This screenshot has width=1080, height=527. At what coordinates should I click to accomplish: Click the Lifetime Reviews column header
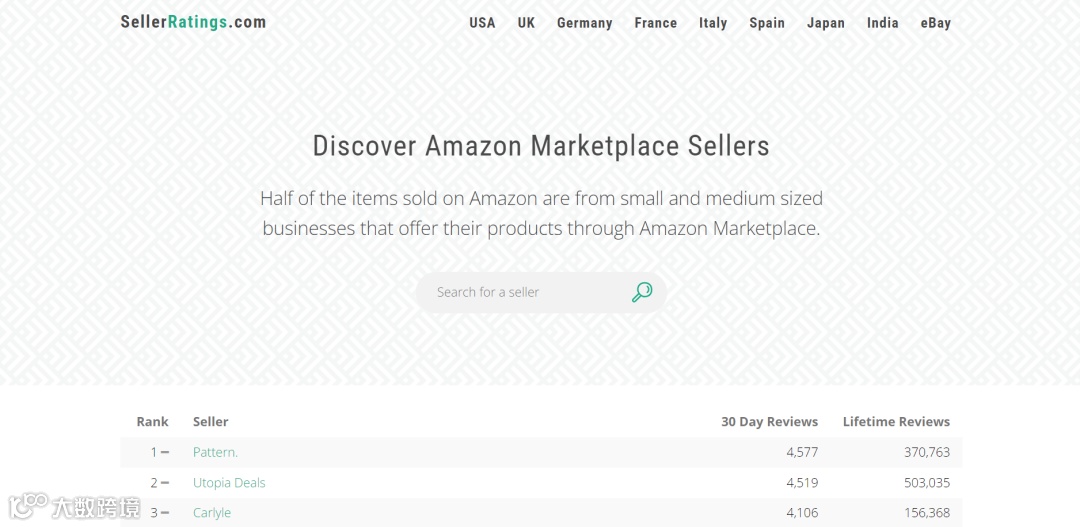click(x=896, y=421)
